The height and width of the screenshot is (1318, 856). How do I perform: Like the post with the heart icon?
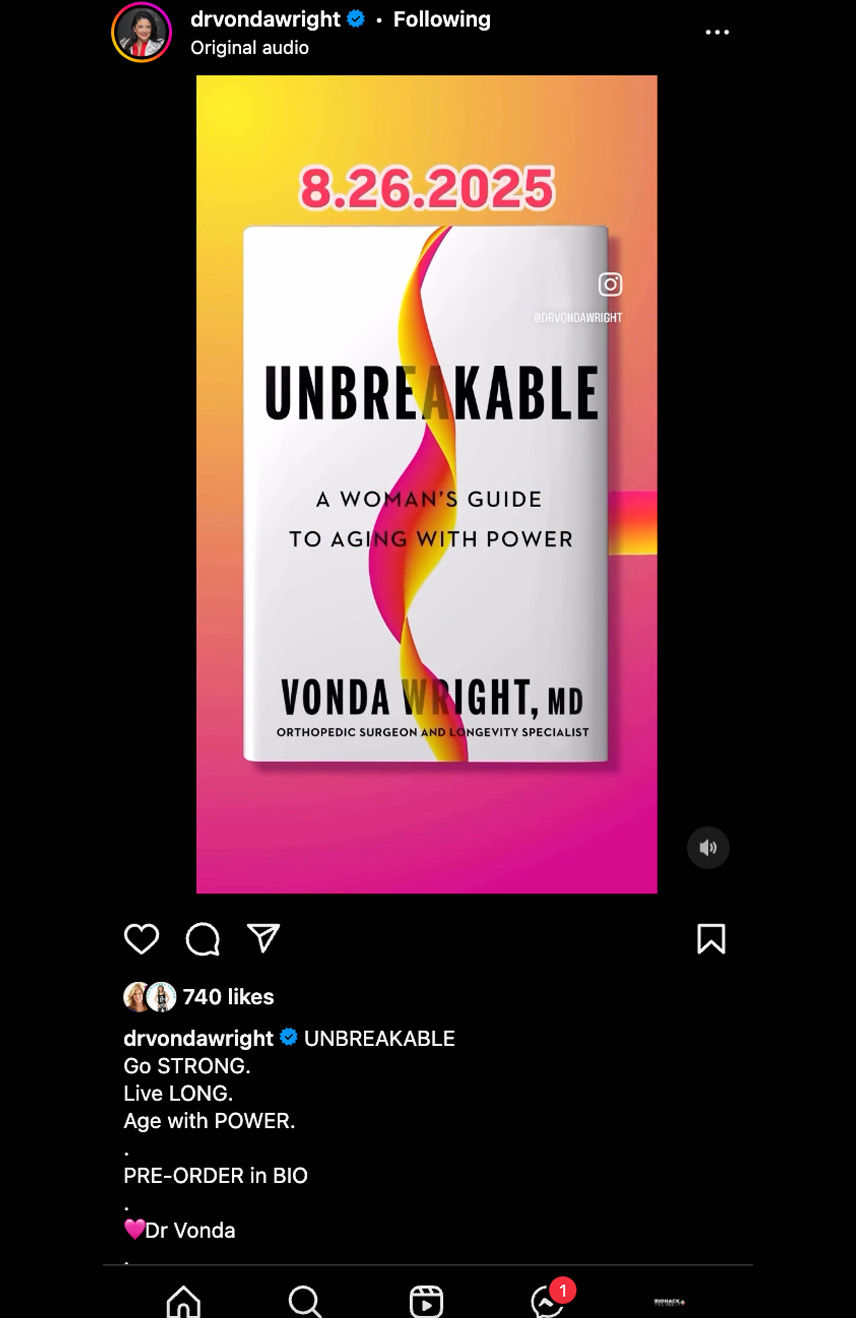(142, 939)
